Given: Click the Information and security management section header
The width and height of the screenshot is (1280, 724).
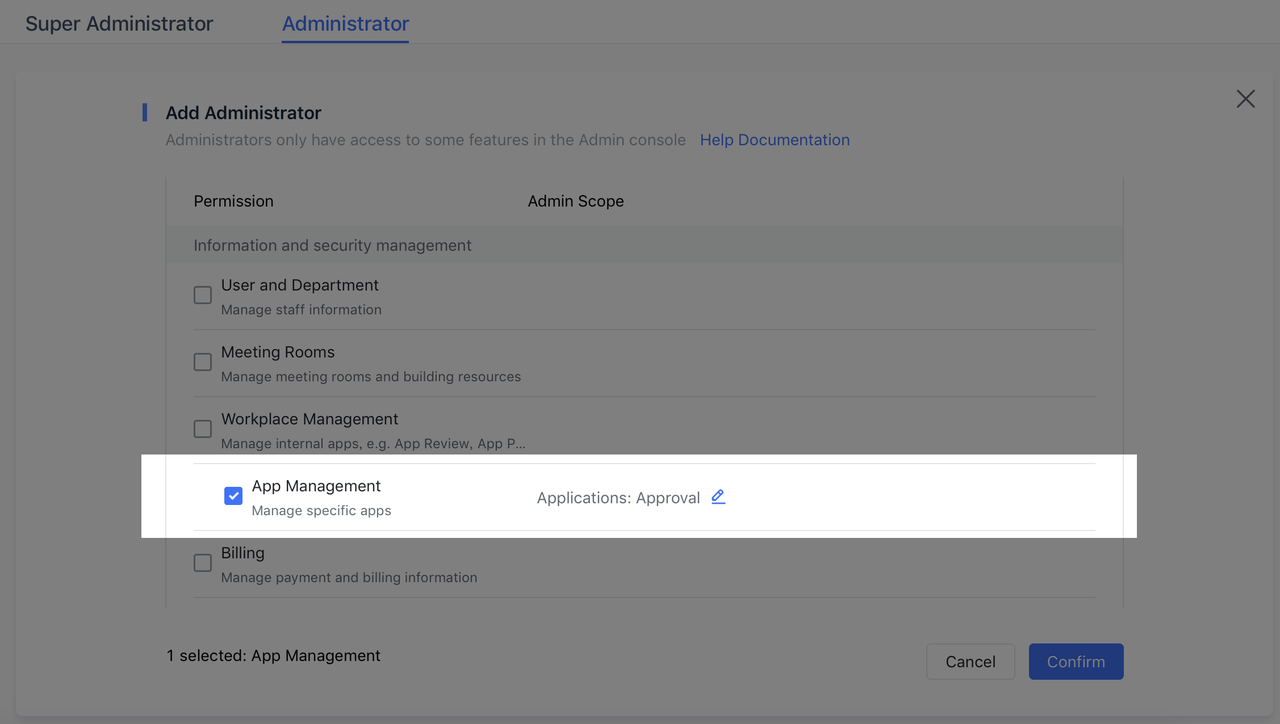Looking at the screenshot, I should click(x=332, y=245).
